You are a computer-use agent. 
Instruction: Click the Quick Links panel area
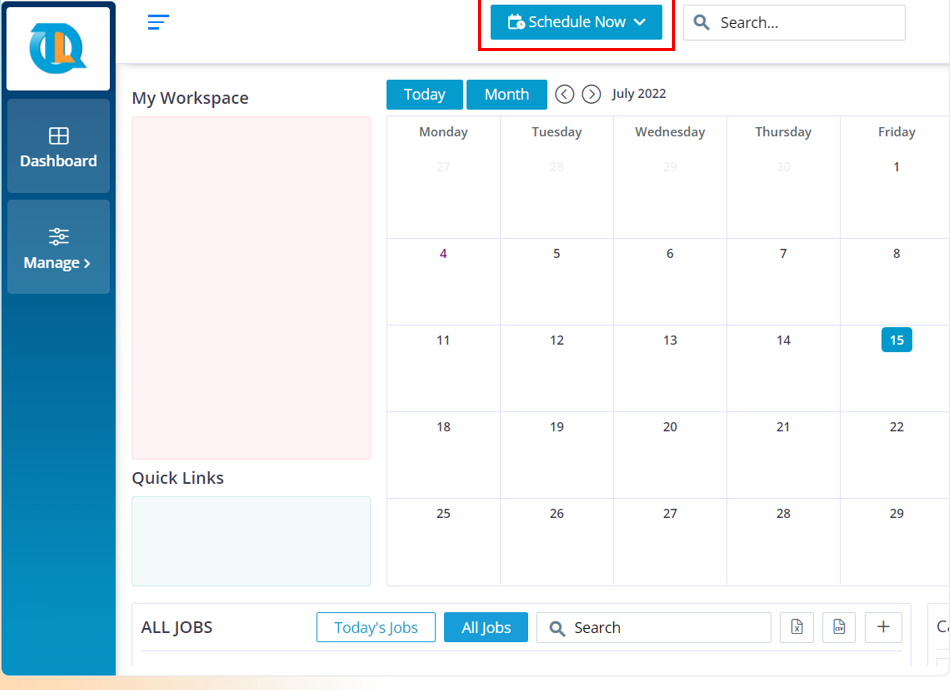251,541
